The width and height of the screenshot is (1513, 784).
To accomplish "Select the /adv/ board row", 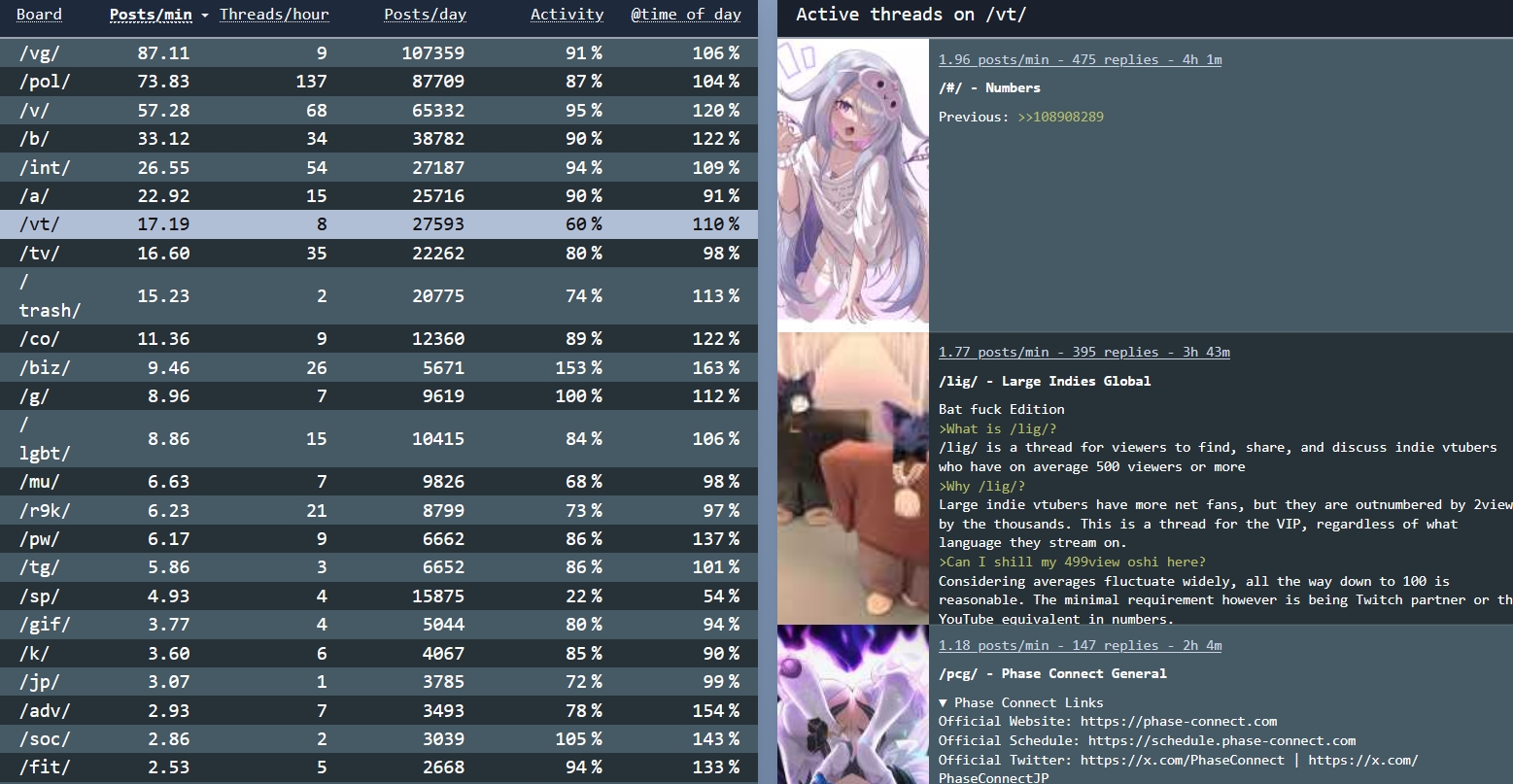I will 379,710.
